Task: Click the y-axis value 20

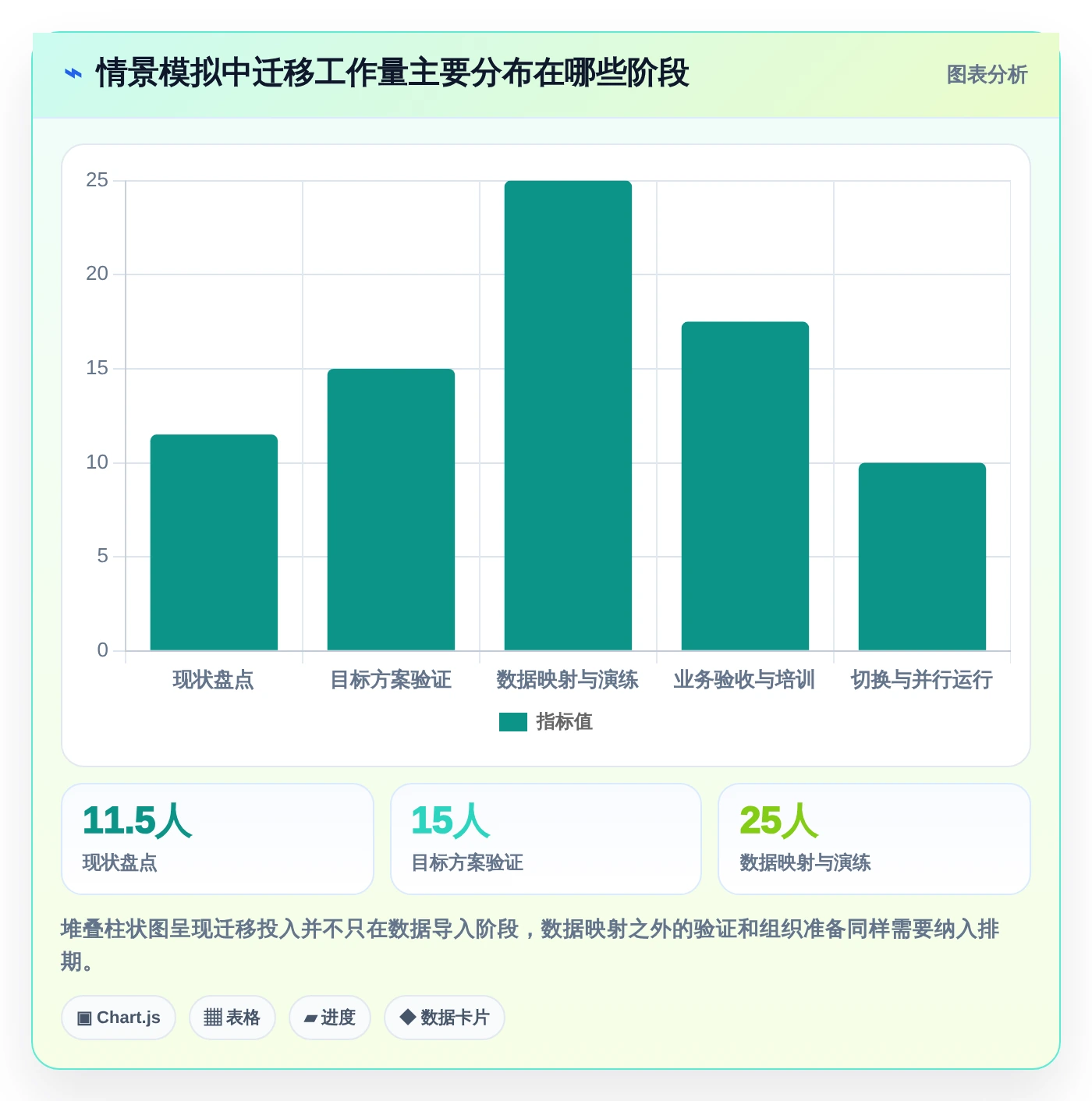Action: [x=97, y=274]
